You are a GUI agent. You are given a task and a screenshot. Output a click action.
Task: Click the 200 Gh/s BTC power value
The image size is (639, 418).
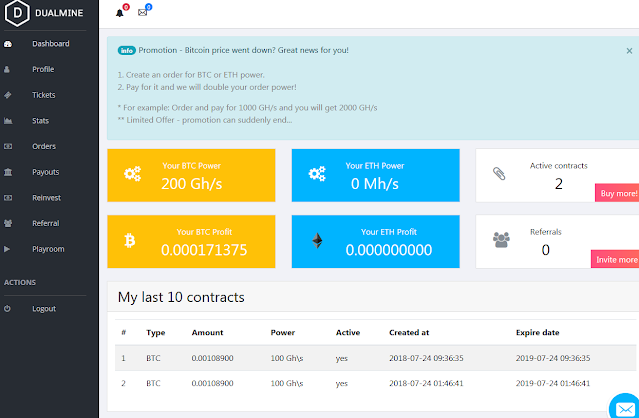point(192,184)
